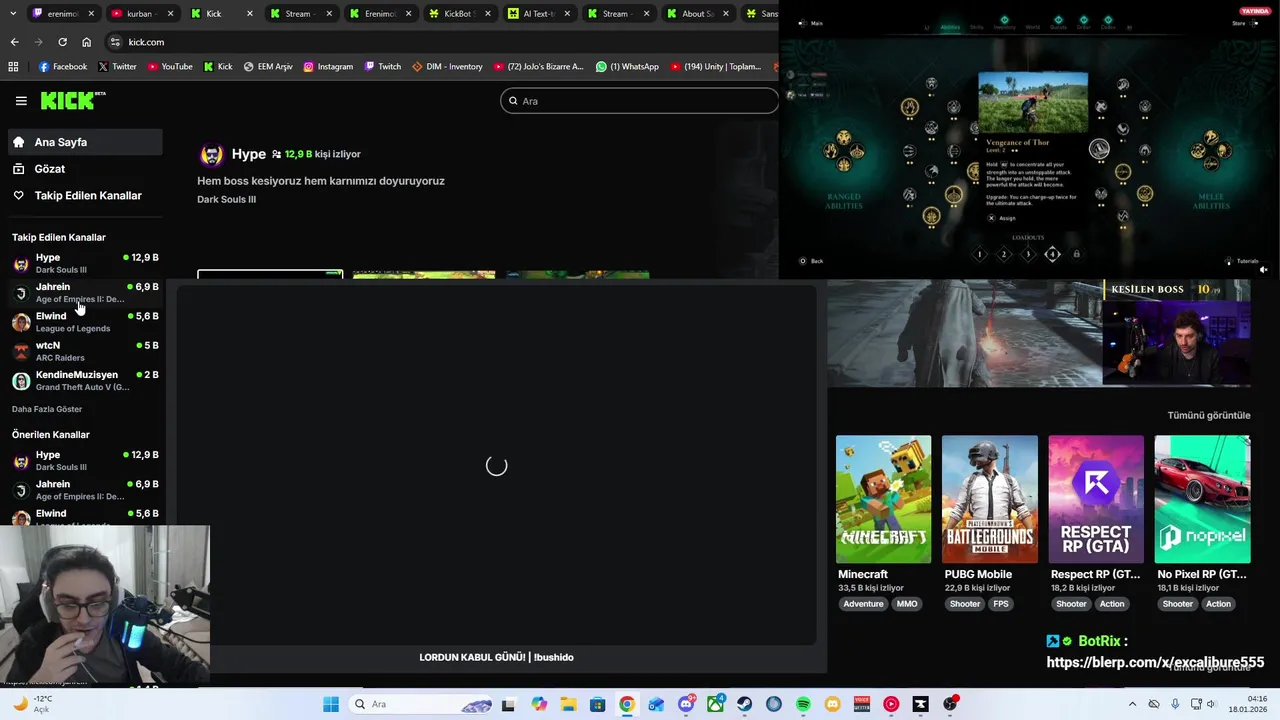Screen dimensions: 1280x720
Task: Open the Twitch bookmark
Action: (x=383, y=67)
